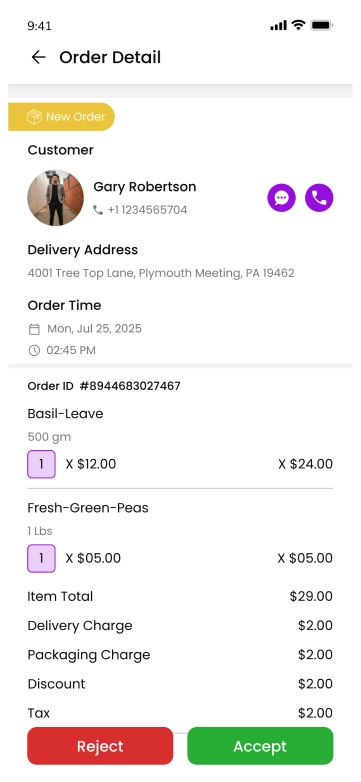Tap the customer phone number +1 1234565704
Screen dimensions: 361x782
(148, 210)
